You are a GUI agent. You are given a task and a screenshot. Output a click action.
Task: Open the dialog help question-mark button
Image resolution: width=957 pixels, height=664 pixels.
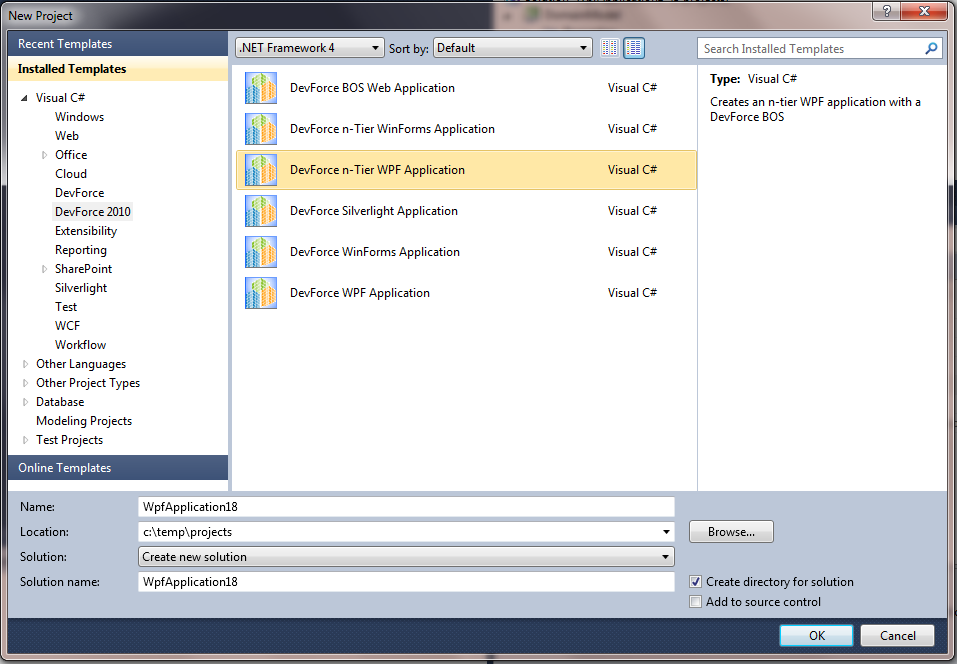886,11
